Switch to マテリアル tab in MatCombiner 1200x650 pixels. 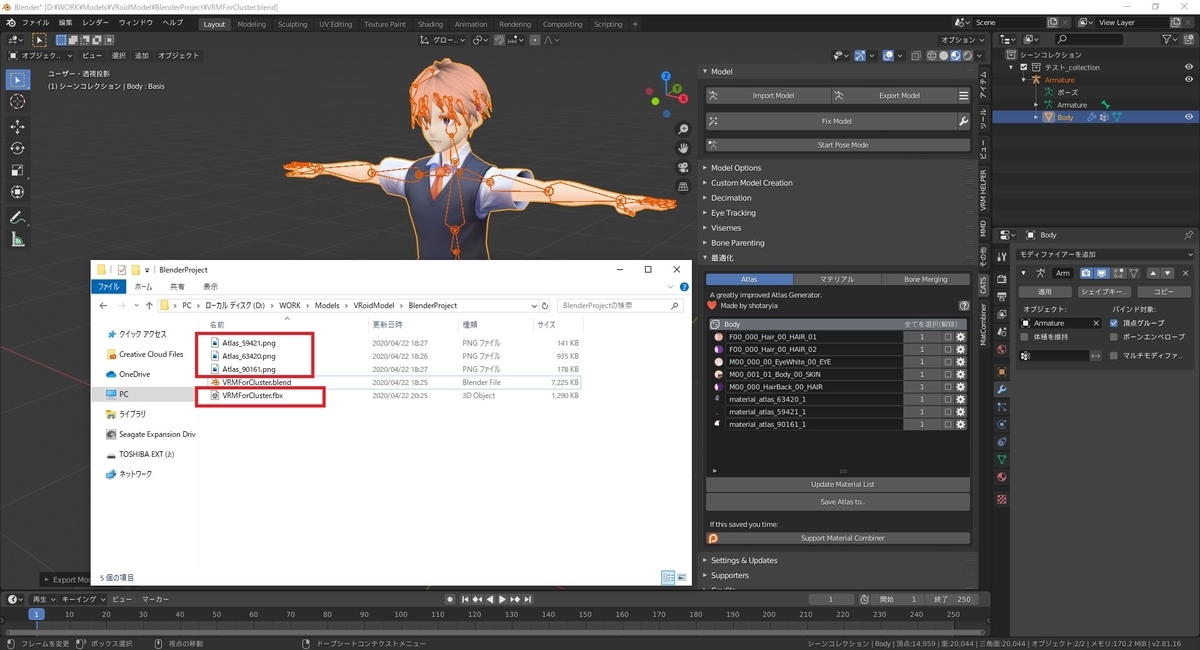coord(837,280)
